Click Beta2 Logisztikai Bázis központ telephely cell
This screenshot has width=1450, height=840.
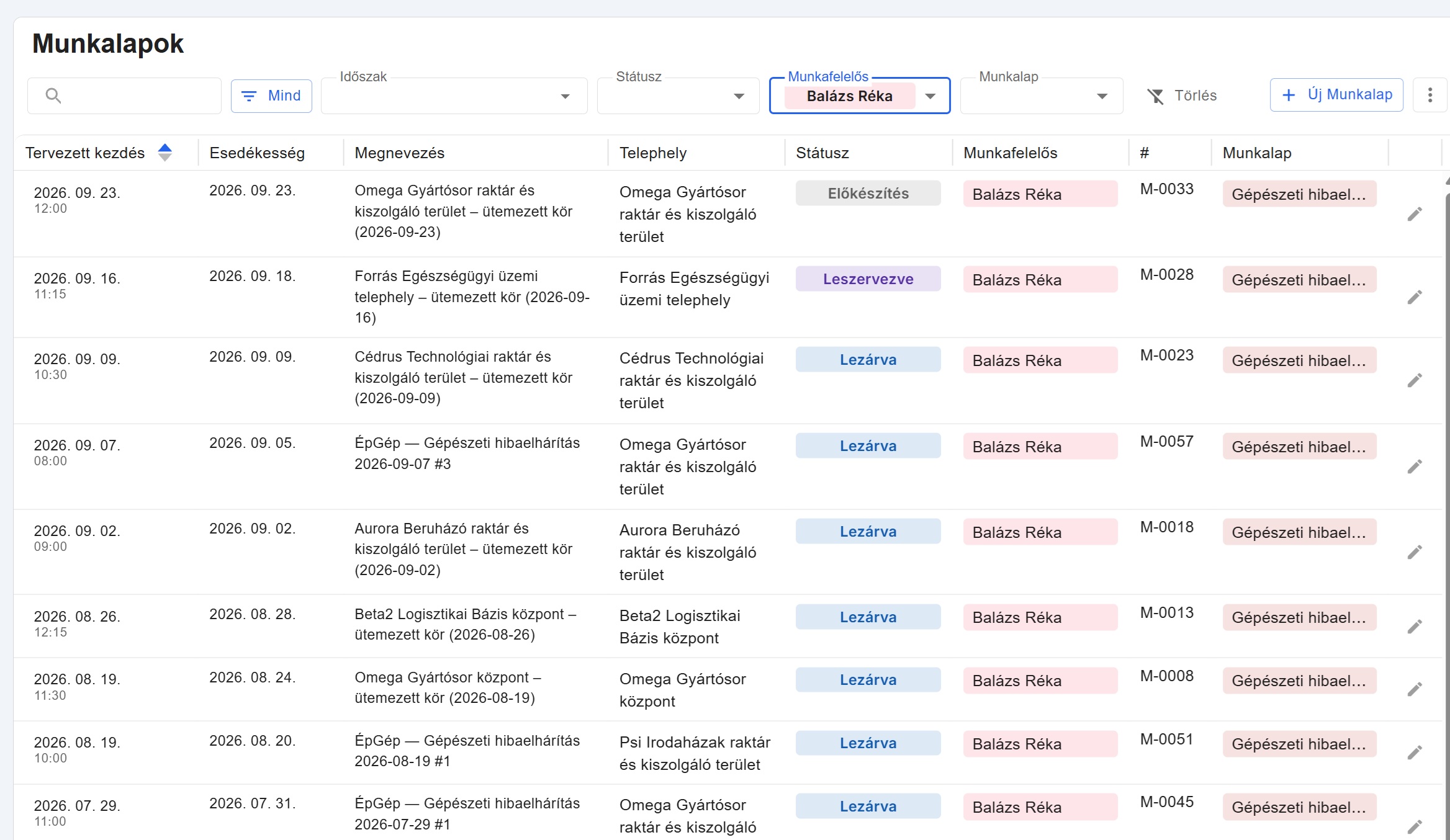680,627
